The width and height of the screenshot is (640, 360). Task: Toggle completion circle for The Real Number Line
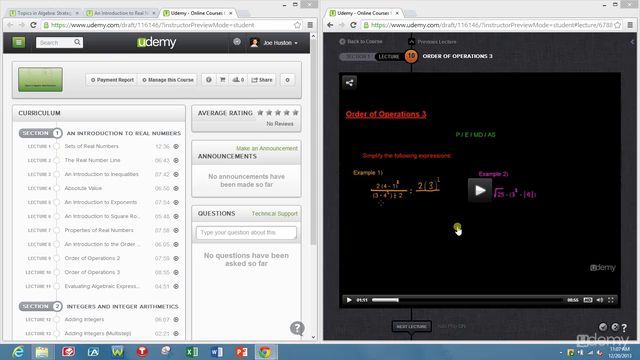click(x=56, y=160)
